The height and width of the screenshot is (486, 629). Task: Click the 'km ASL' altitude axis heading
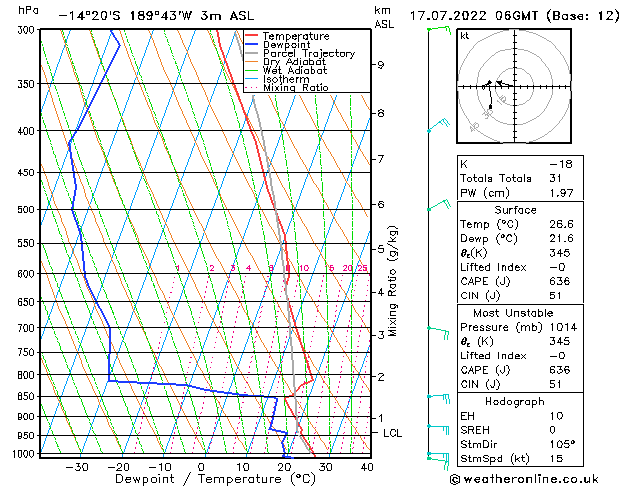(x=384, y=17)
